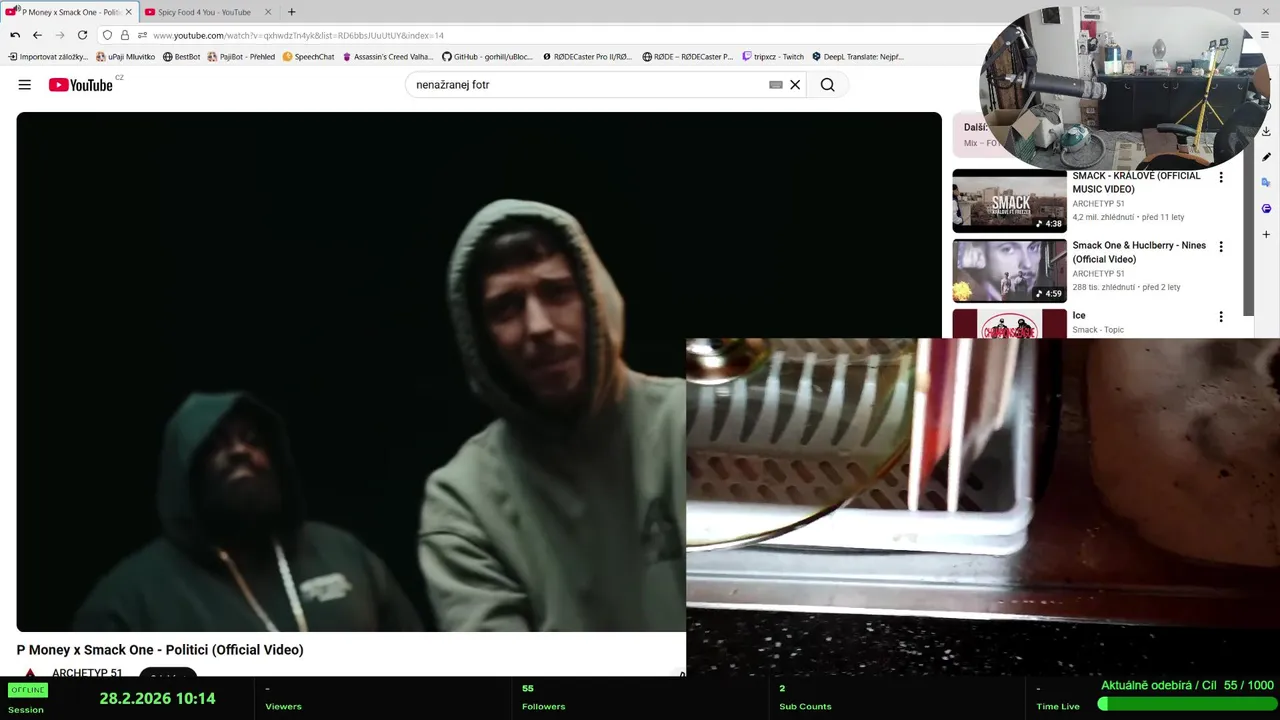Click the sidebar plus add icon

click(x=1266, y=235)
